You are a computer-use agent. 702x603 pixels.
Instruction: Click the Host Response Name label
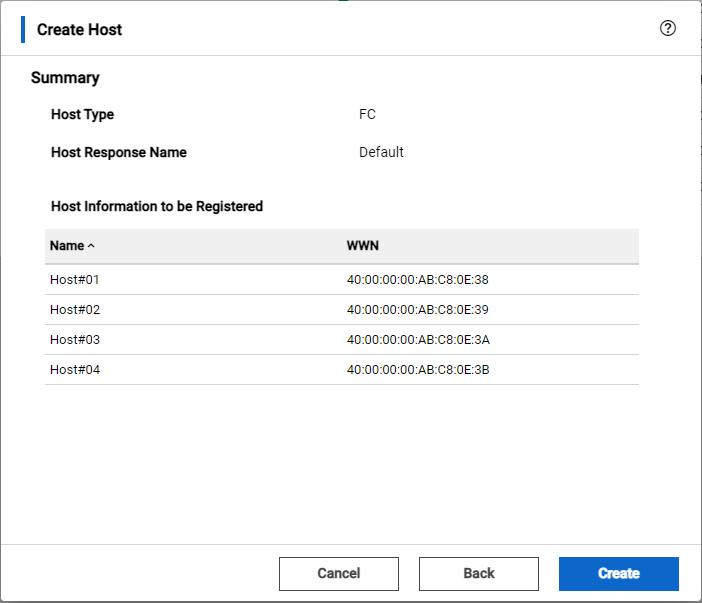pos(118,152)
